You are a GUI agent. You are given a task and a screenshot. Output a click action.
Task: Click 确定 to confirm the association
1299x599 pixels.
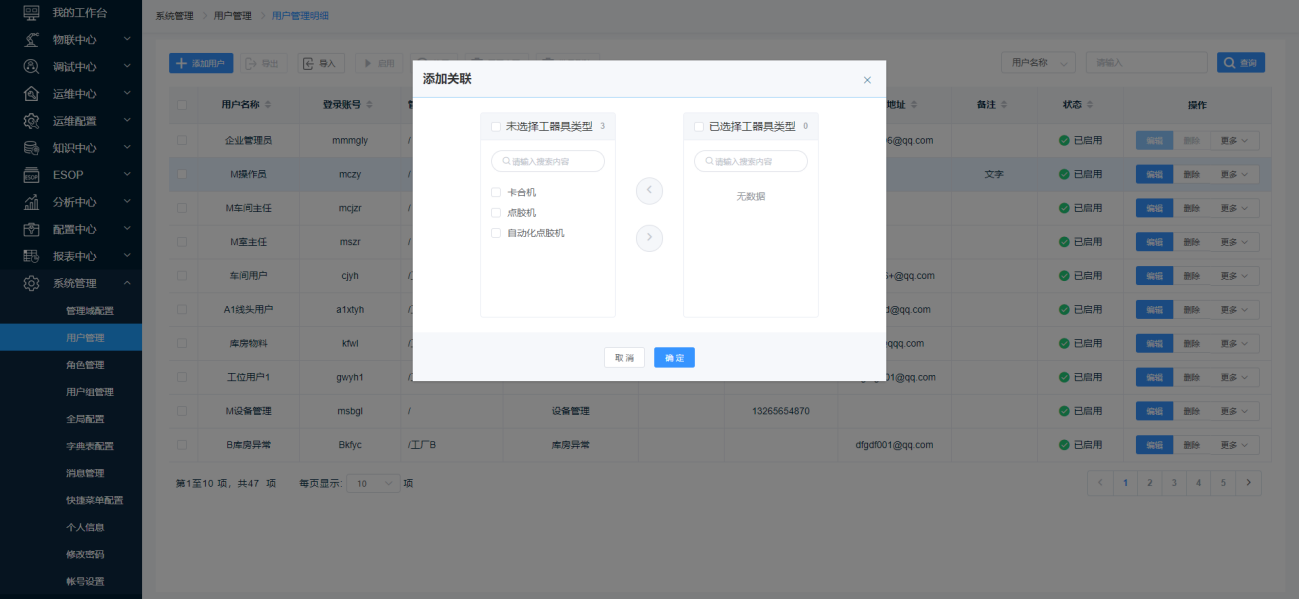coord(674,358)
